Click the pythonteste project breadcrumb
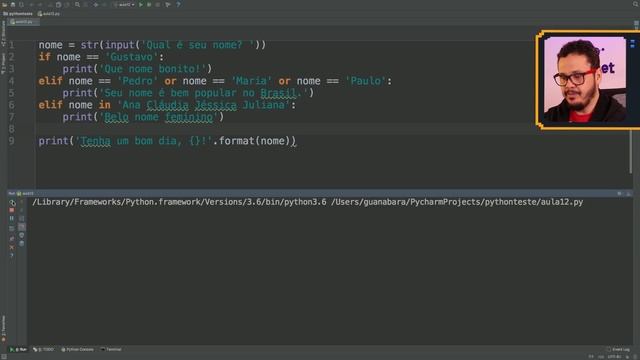 [18, 13]
